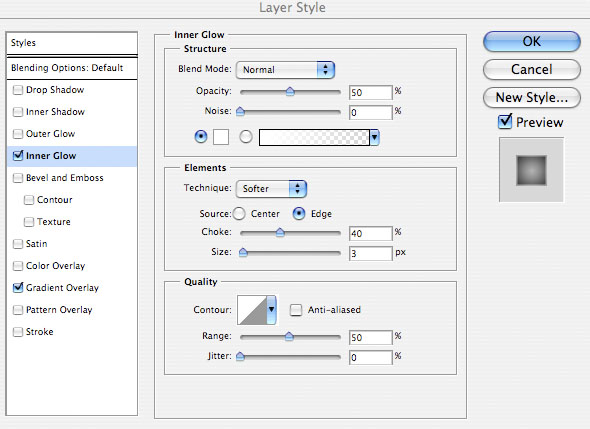Click the Choke slider handle
This screenshot has height=429, width=590.
pos(280,232)
